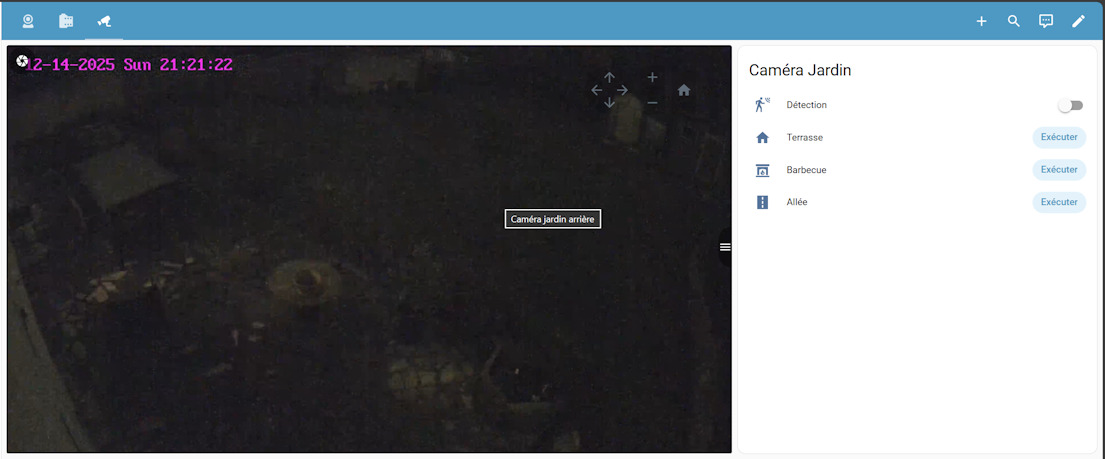Select the security camera tab
Image resolution: width=1105 pixels, height=459 pixels.
click(x=104, y=21)
